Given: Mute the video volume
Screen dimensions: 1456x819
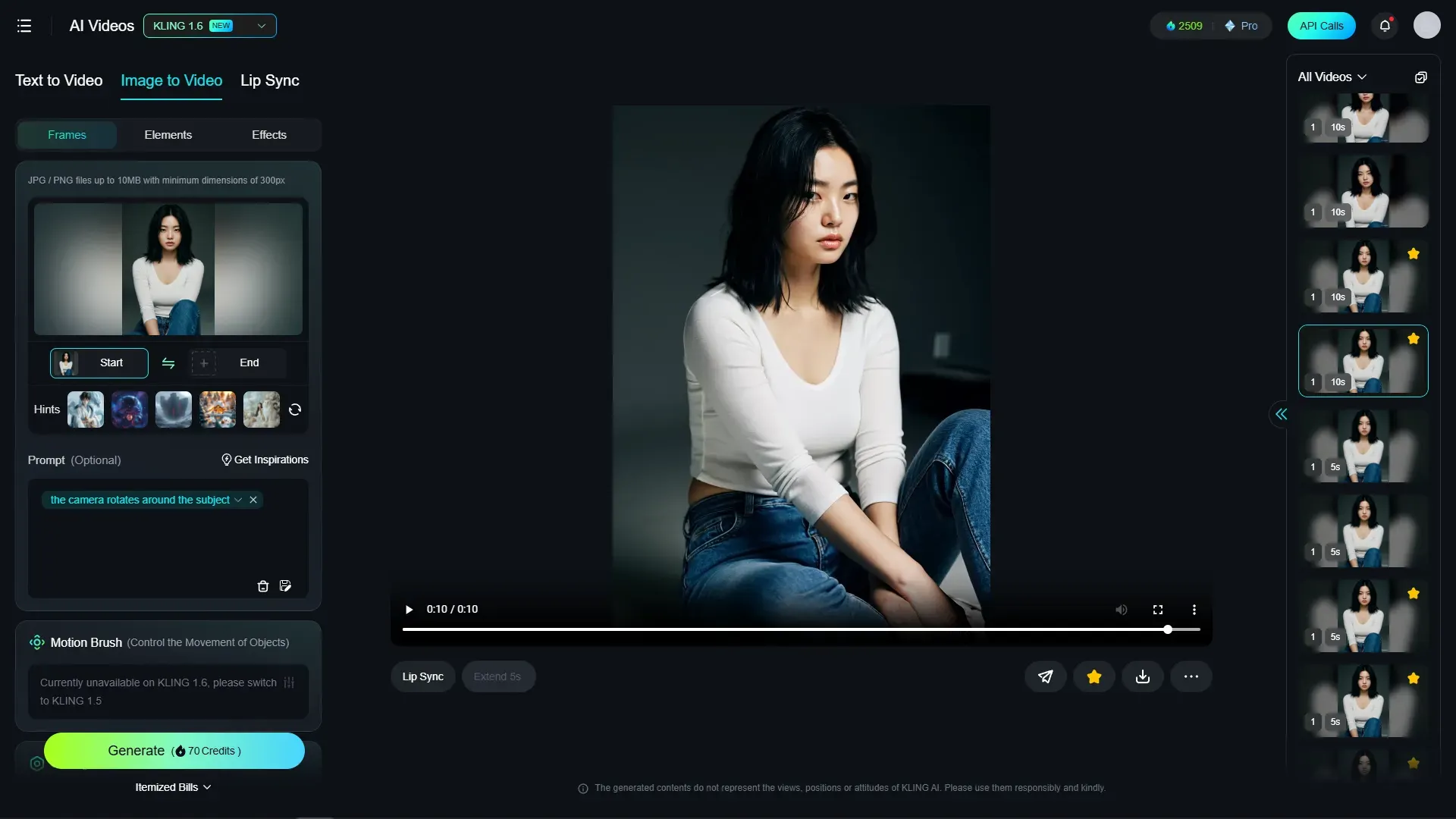Looking at the screenshot, I should pyautogui.click(x=1122, y=610).
